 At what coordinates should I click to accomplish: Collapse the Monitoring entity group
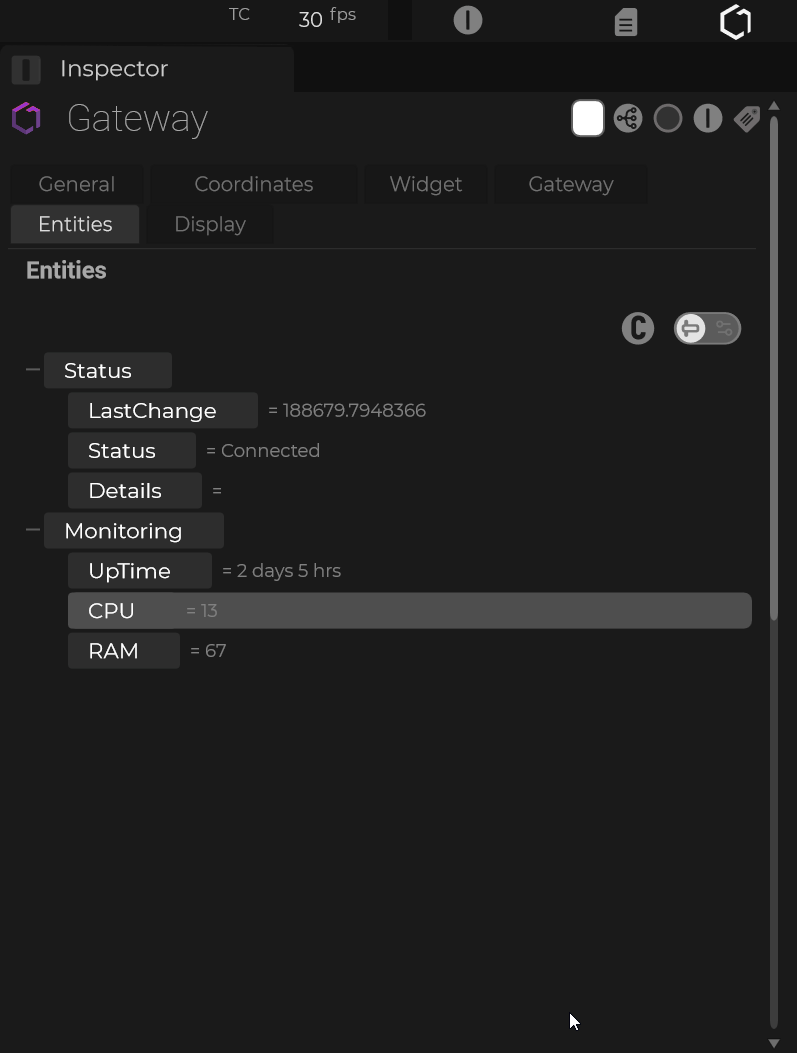coord(33,530)
